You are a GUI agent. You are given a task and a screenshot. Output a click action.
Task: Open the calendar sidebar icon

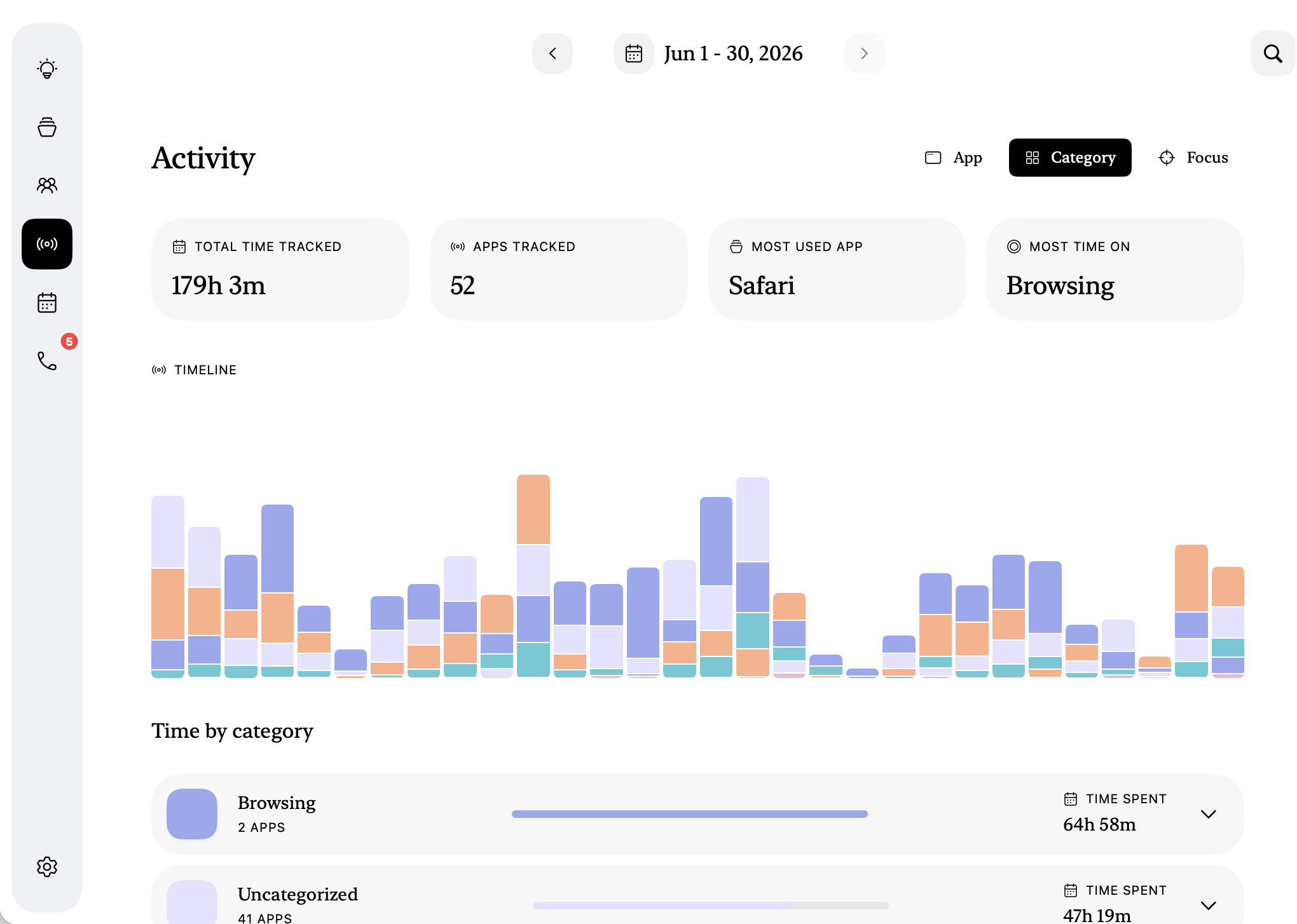[47, 302]
